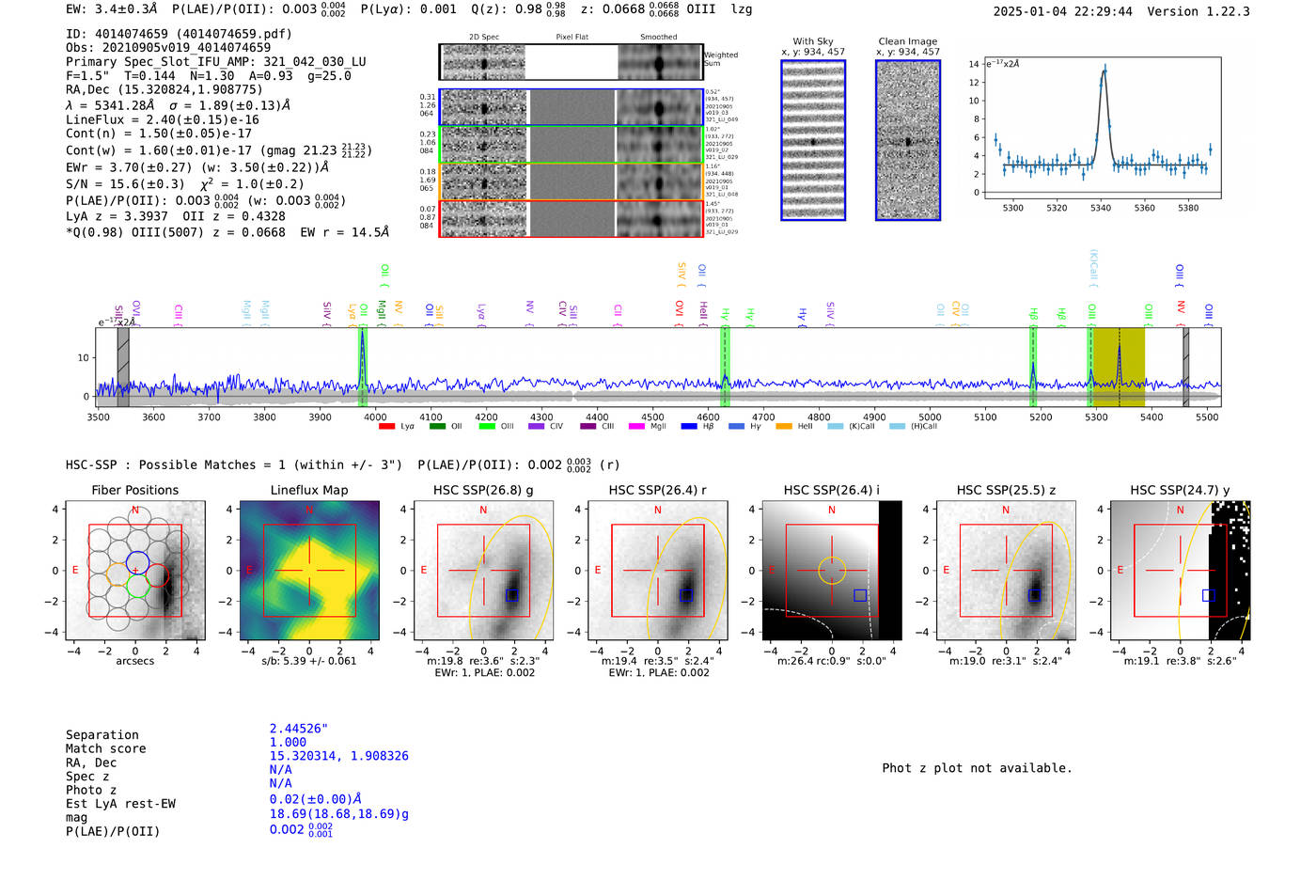Click the Version 1.22.3 label
Image resolution: width=1316 pixels, height=896 pixels.
point(1198,11)
